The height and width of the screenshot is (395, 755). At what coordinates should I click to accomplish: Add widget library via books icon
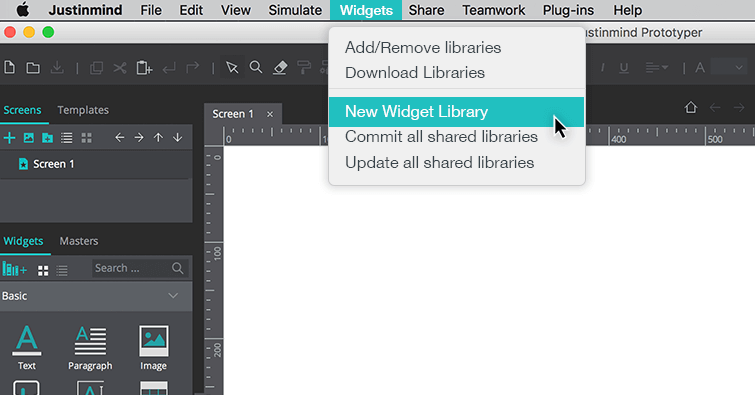tap(14, 269)
